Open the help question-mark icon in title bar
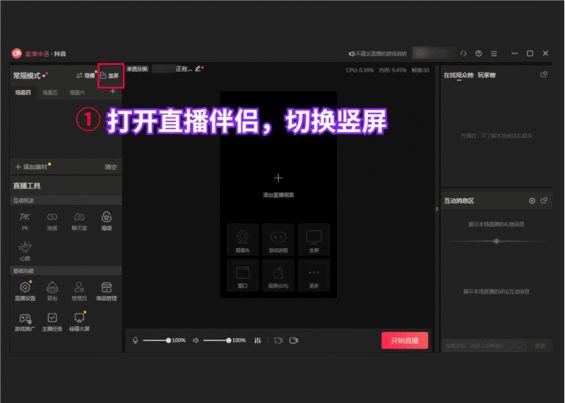 point(479,53)
